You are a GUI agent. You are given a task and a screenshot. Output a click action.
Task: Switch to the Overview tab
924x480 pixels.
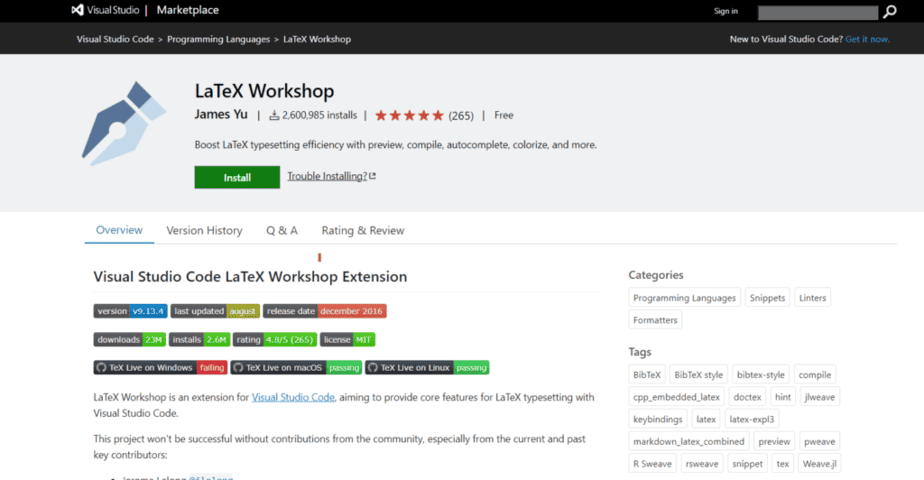(x=119, y=230)
